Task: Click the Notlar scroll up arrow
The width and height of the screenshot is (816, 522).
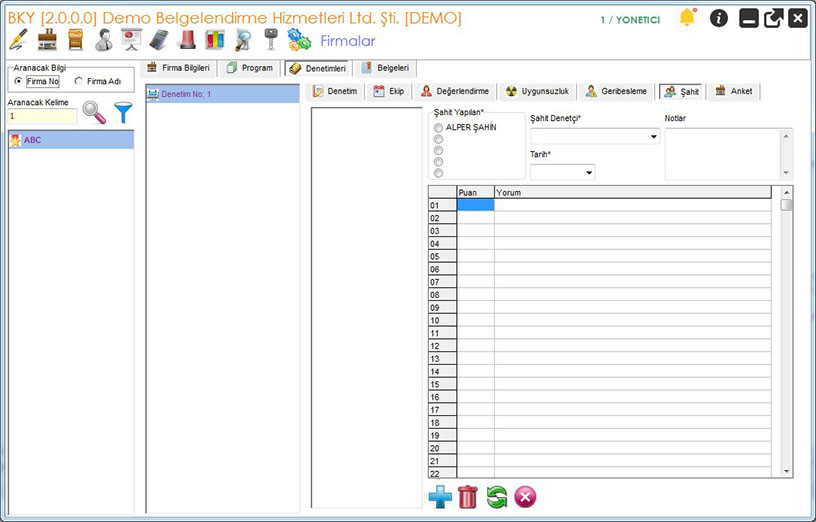Action: coord(786,136)
